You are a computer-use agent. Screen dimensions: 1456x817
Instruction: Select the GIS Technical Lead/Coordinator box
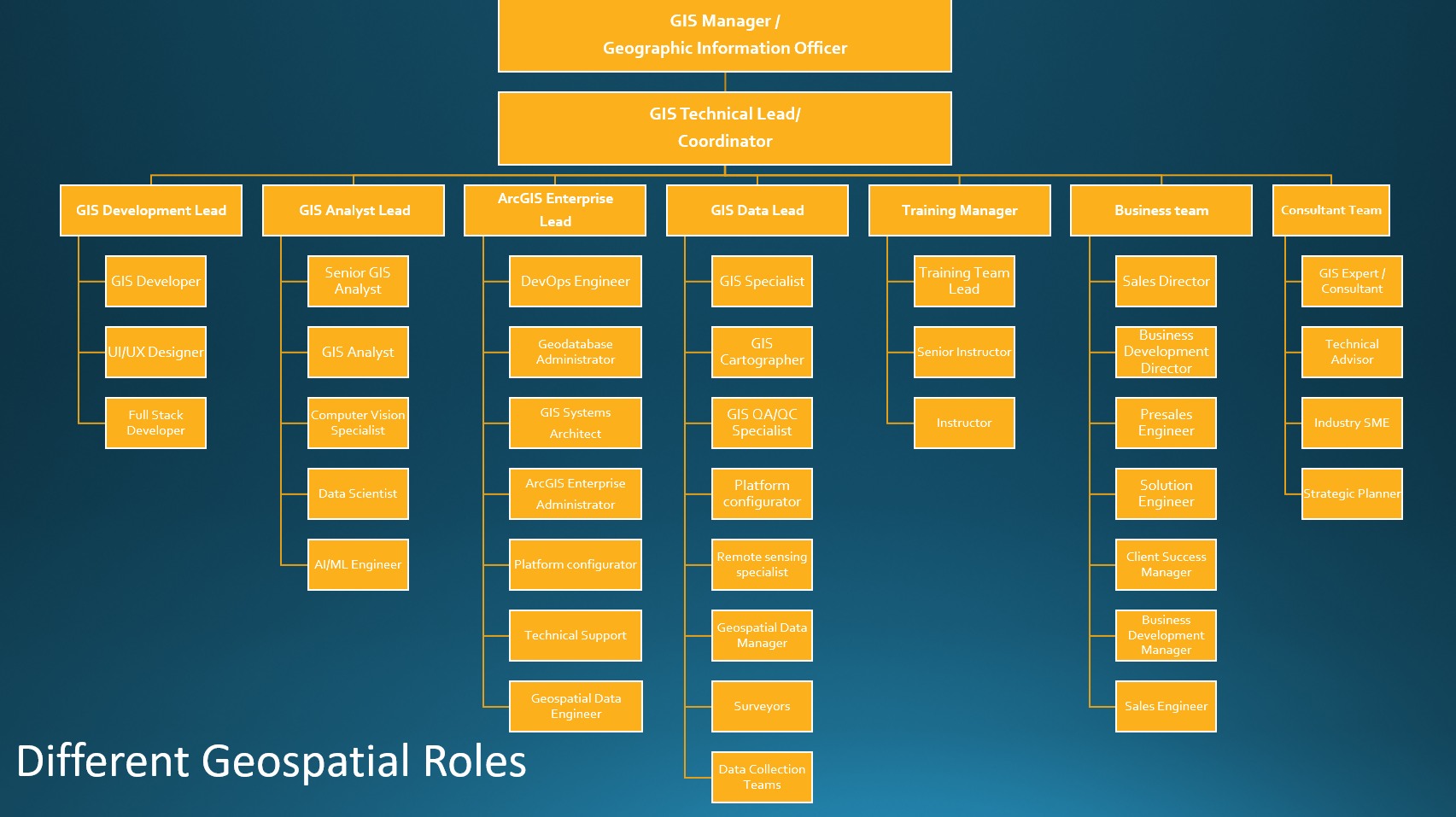click(x=725, y=128)
